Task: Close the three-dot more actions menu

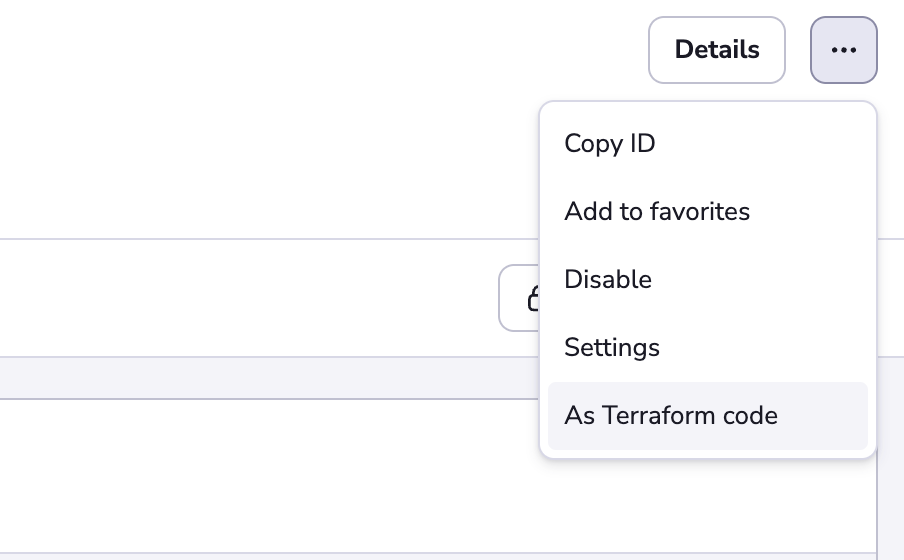Action: pos(843,50)
